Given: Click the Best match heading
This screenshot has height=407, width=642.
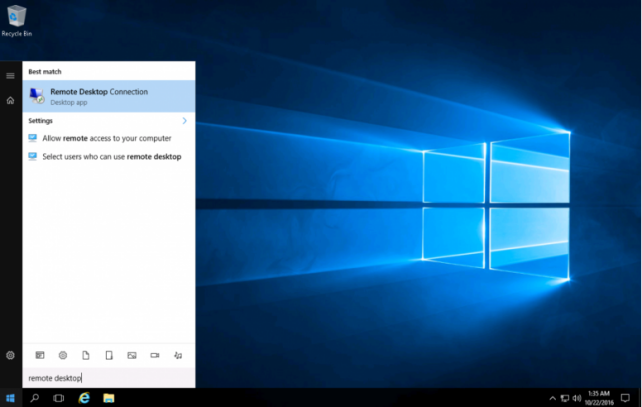Looking at the screenshot, I should (45, 72).
